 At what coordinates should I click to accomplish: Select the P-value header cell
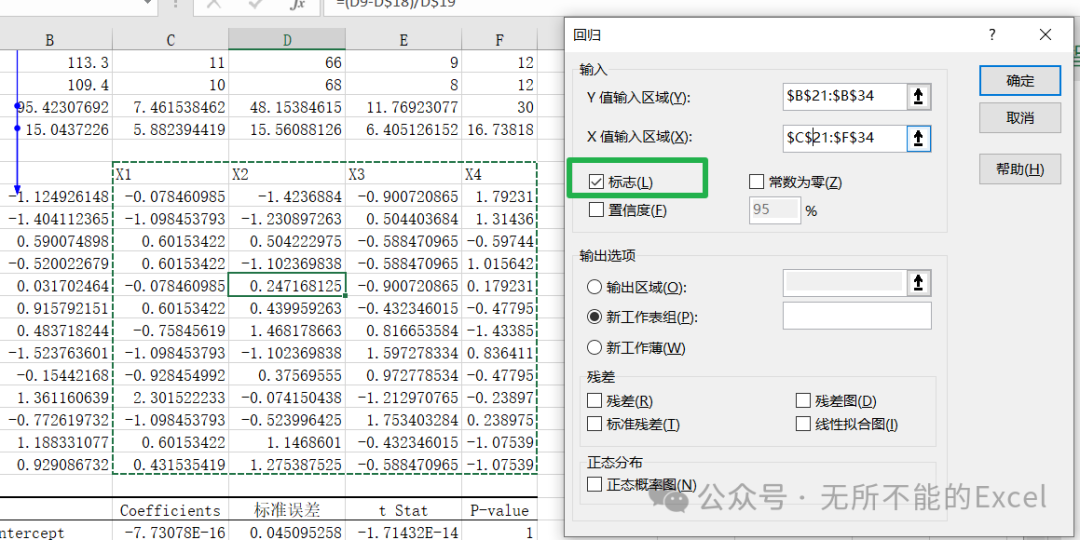[x=499, y=510]
